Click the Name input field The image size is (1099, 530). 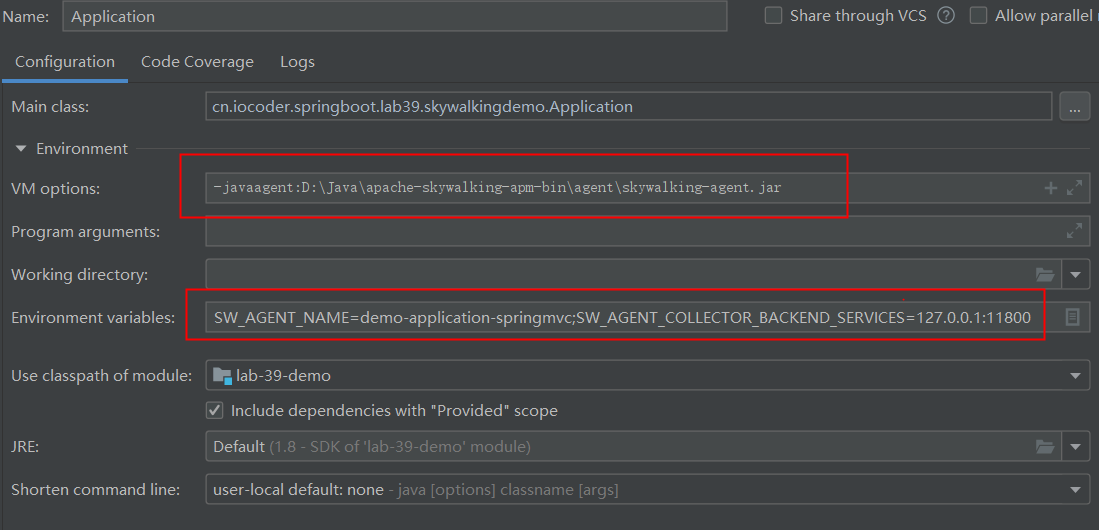(x=395, y=16)
